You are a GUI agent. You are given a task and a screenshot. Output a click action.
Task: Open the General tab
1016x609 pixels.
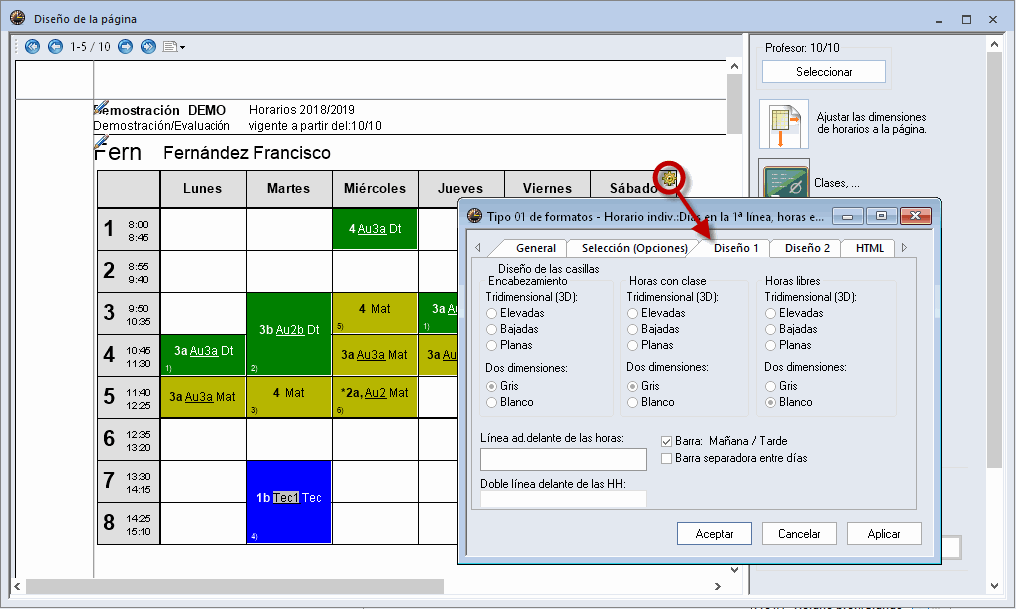(535, 248)
